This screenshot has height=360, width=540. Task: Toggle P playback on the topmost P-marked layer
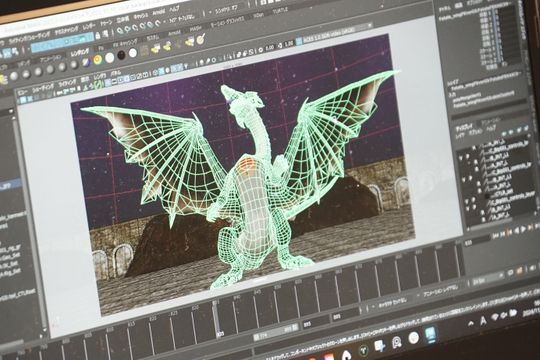coord(468,156)
